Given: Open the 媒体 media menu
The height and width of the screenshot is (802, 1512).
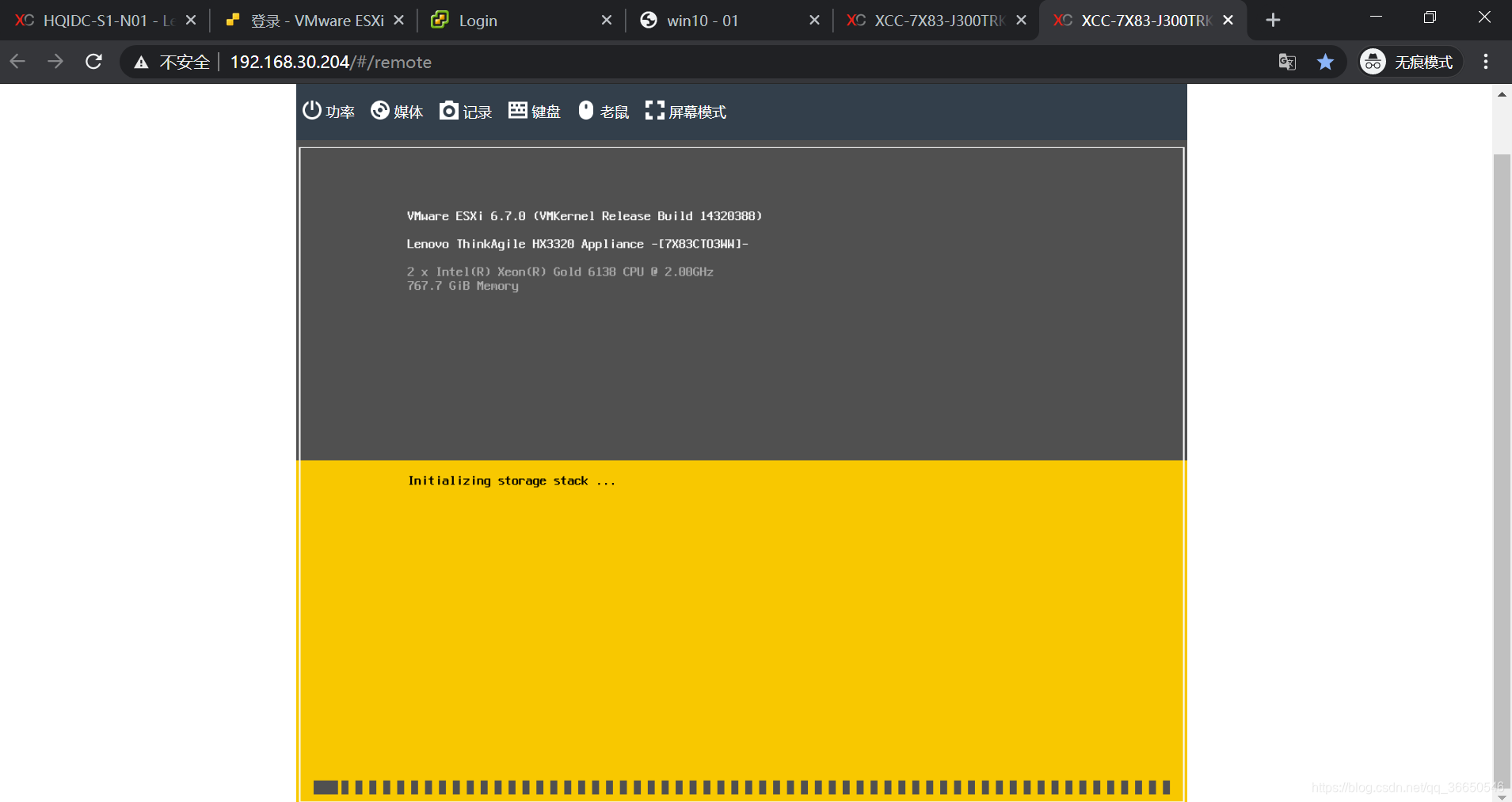Looking at the screenshot, I should [397, 112].
